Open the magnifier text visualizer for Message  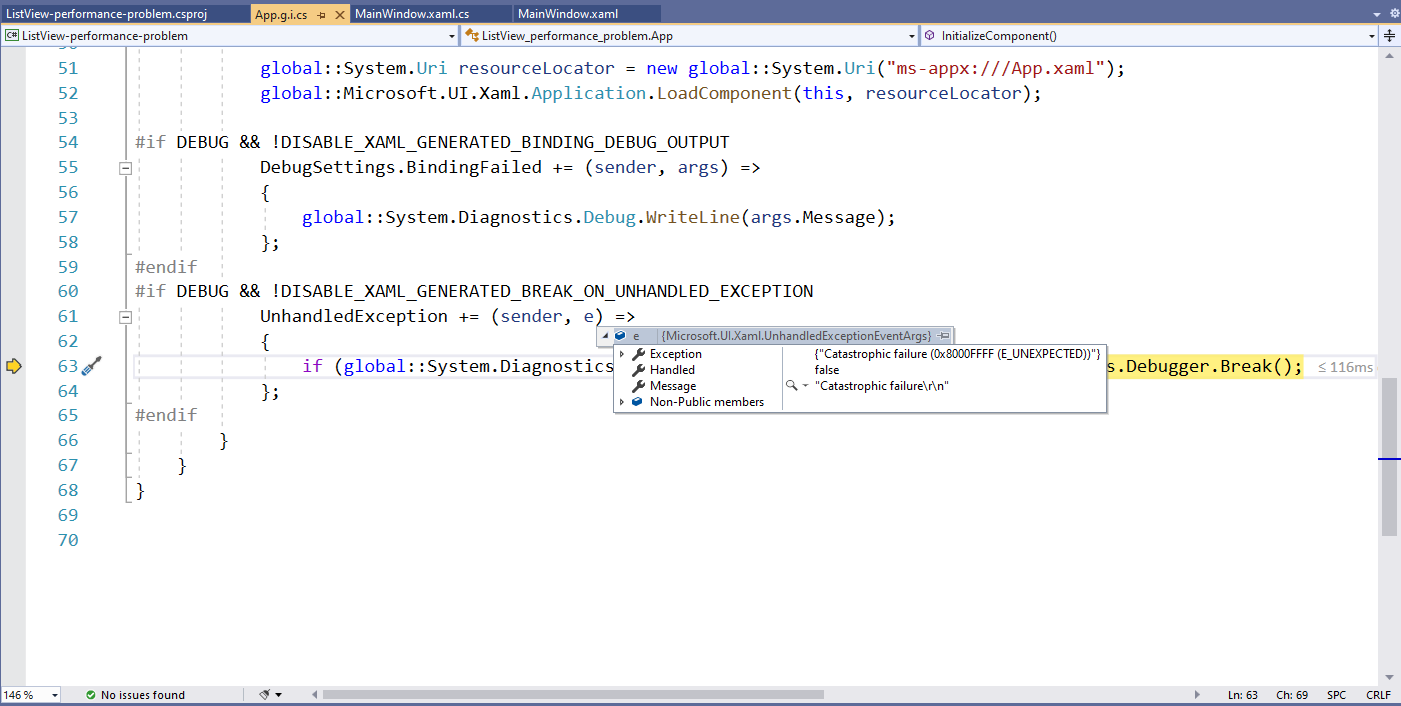791,386
